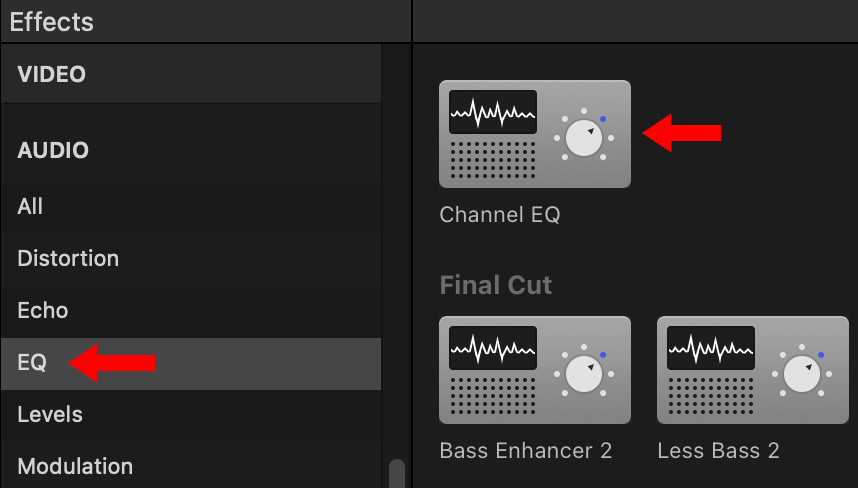Choose the Echo effects category
Viewport: 858px width, 488px height.
(x=191, y=311)
